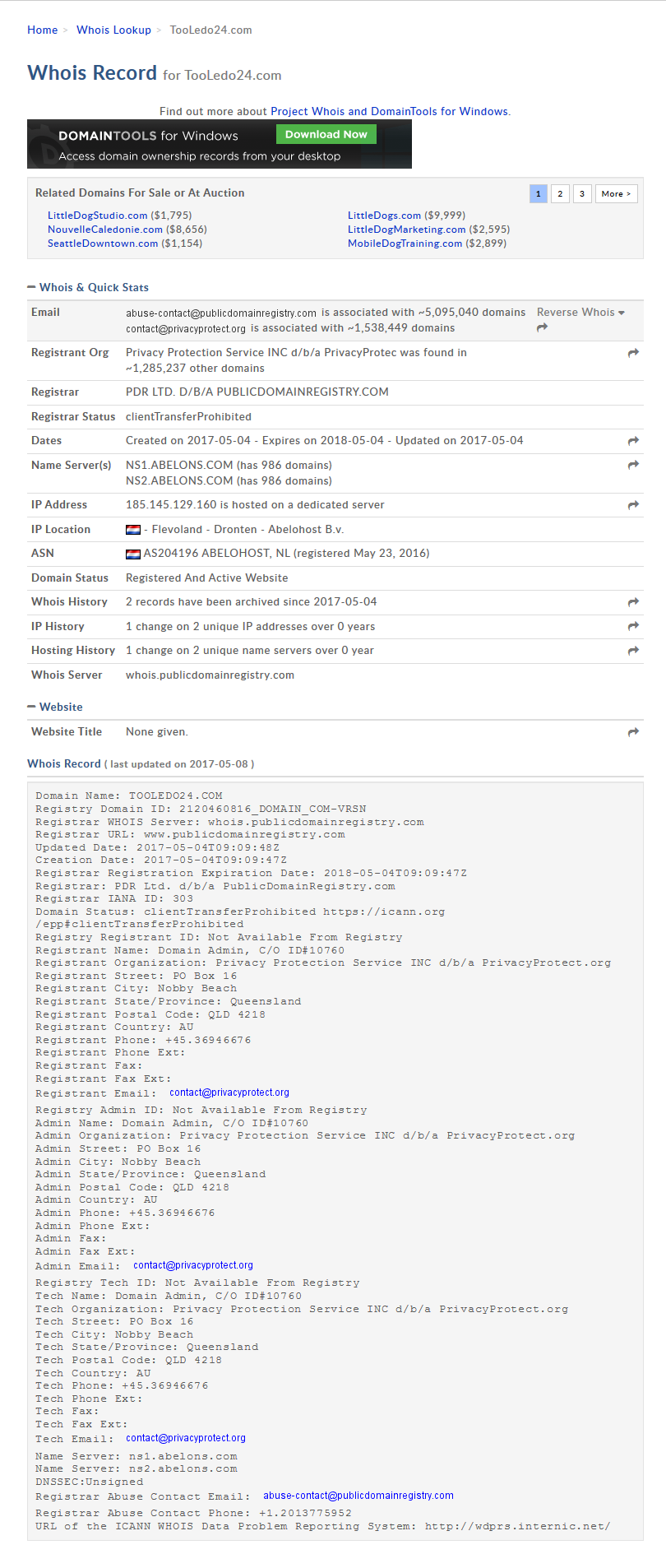This screenshot has height=1568, width=666.
Task: Open the MobileDogTraining.com link
Action: [x=405, y=244]
